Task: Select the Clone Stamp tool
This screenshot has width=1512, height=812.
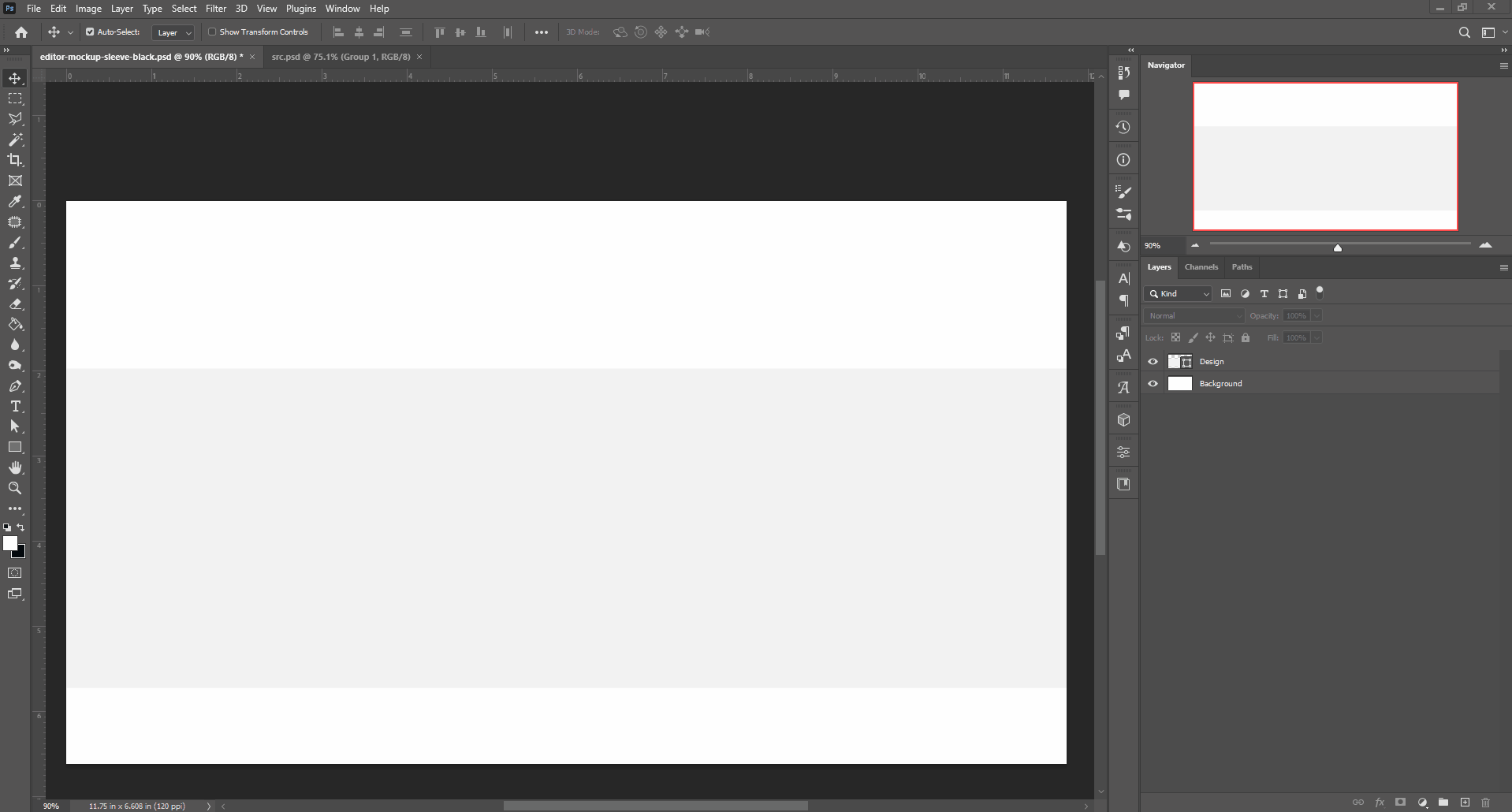Action: (14, 263)
